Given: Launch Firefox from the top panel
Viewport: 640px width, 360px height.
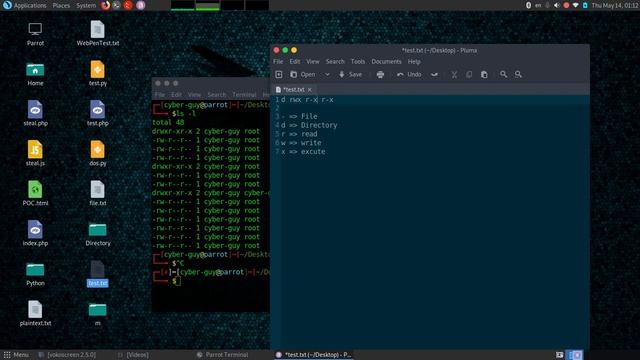Looking at the screenshot, I should (105, 5).
